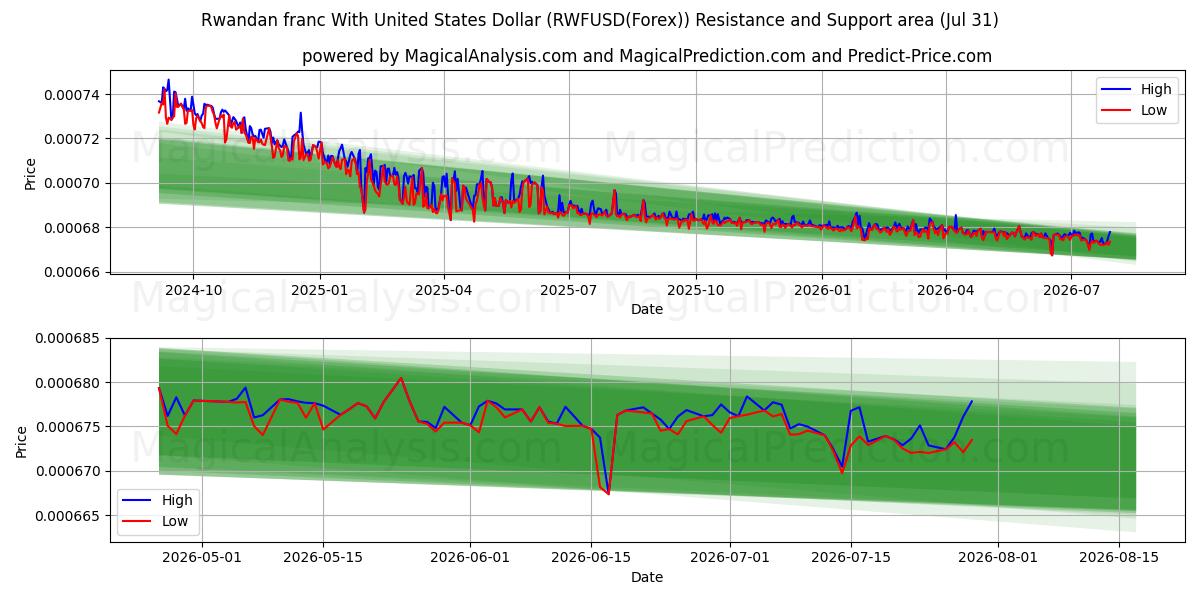
Task: Click the 2026-08-01 date tick label
Action: [998, 557]
